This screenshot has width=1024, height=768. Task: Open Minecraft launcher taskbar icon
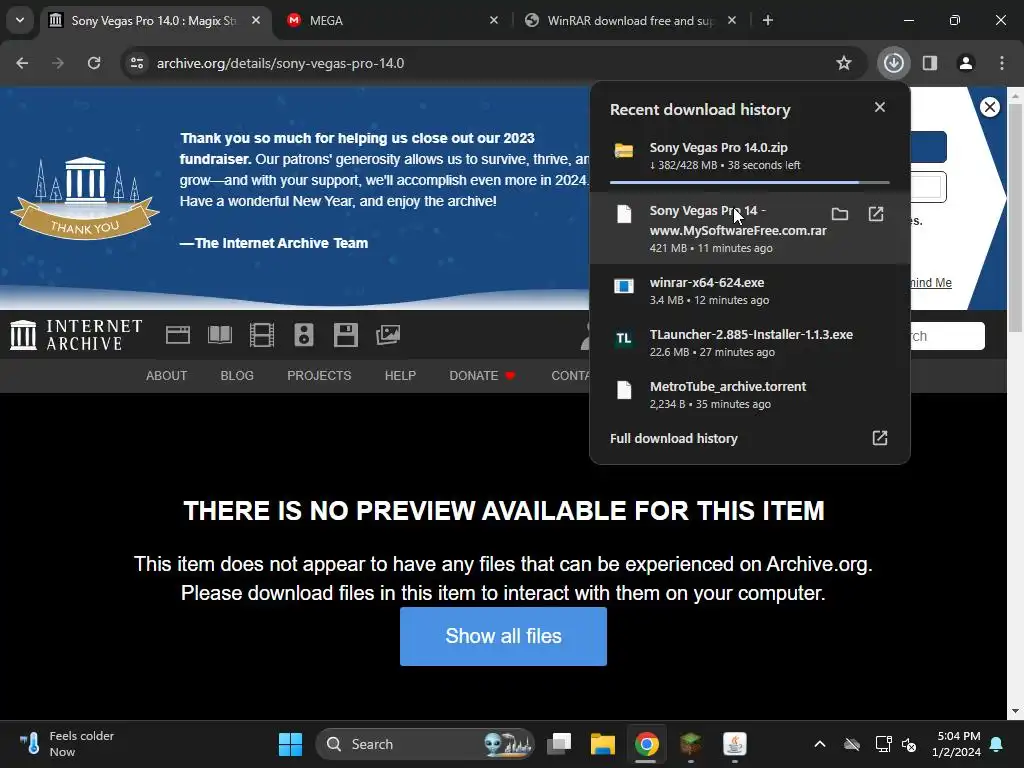click(690, 744)
